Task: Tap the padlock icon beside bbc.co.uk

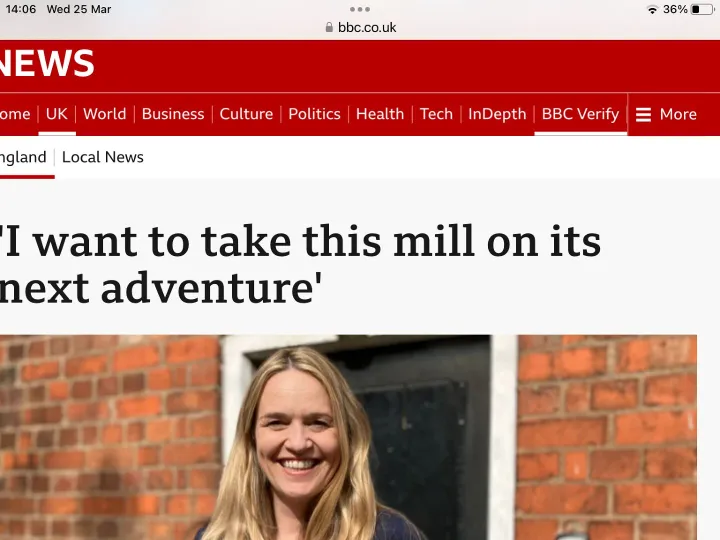Action: point(329,28)
